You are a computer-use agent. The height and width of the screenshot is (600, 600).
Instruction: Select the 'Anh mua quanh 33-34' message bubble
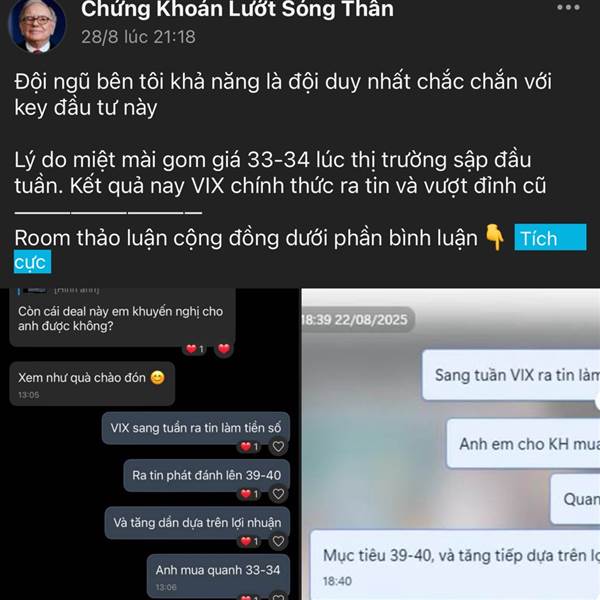coord(218,576)
